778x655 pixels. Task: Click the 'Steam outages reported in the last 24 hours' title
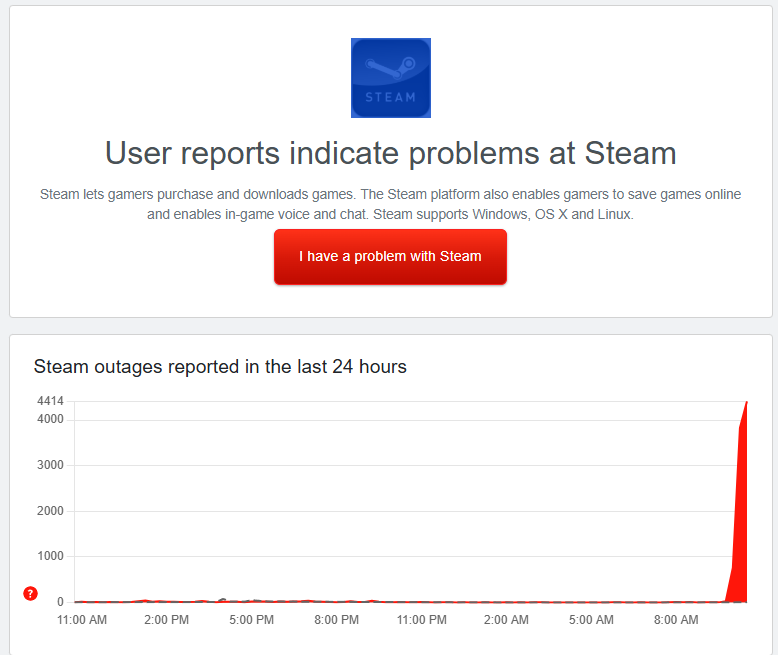[220, 366]
